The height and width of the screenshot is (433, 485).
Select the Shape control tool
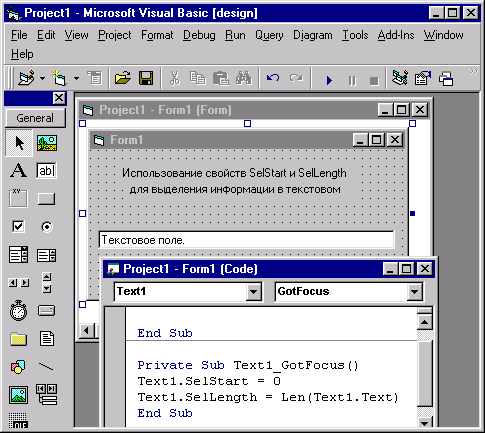pyautogui.click(x=18, y=367)
